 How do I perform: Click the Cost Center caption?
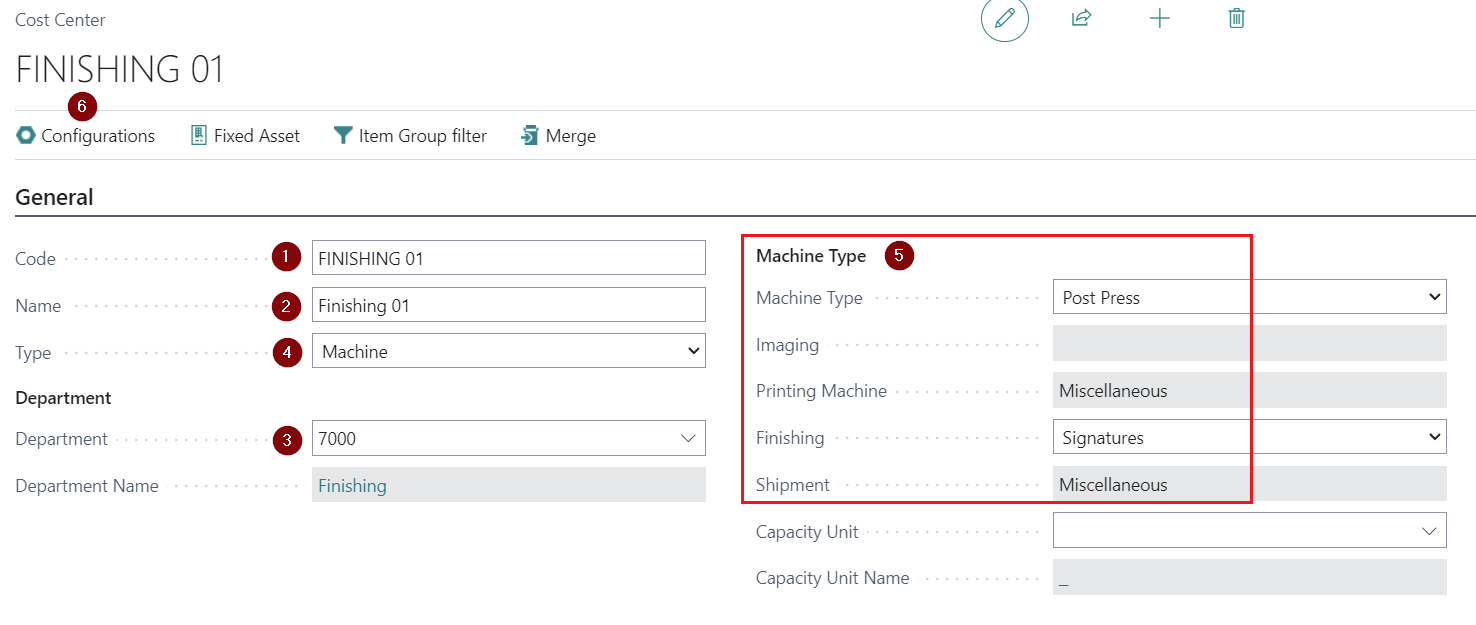click(x=60, y=19)
